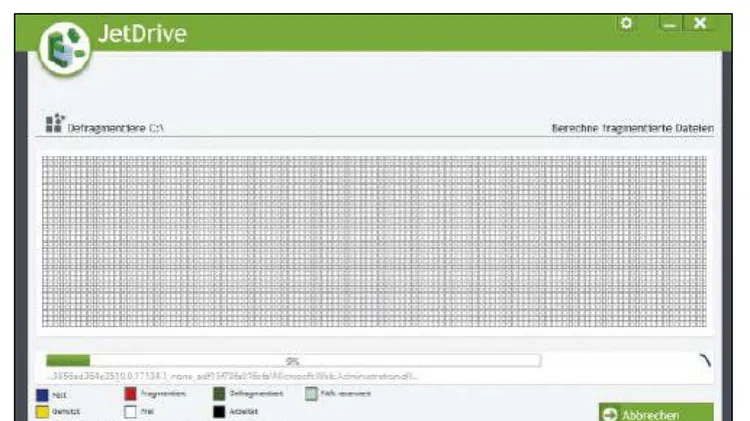The height and width of the screenshot is (421, 750).
Task: Click the disk cluster map grid
Action: coord(374,242)
